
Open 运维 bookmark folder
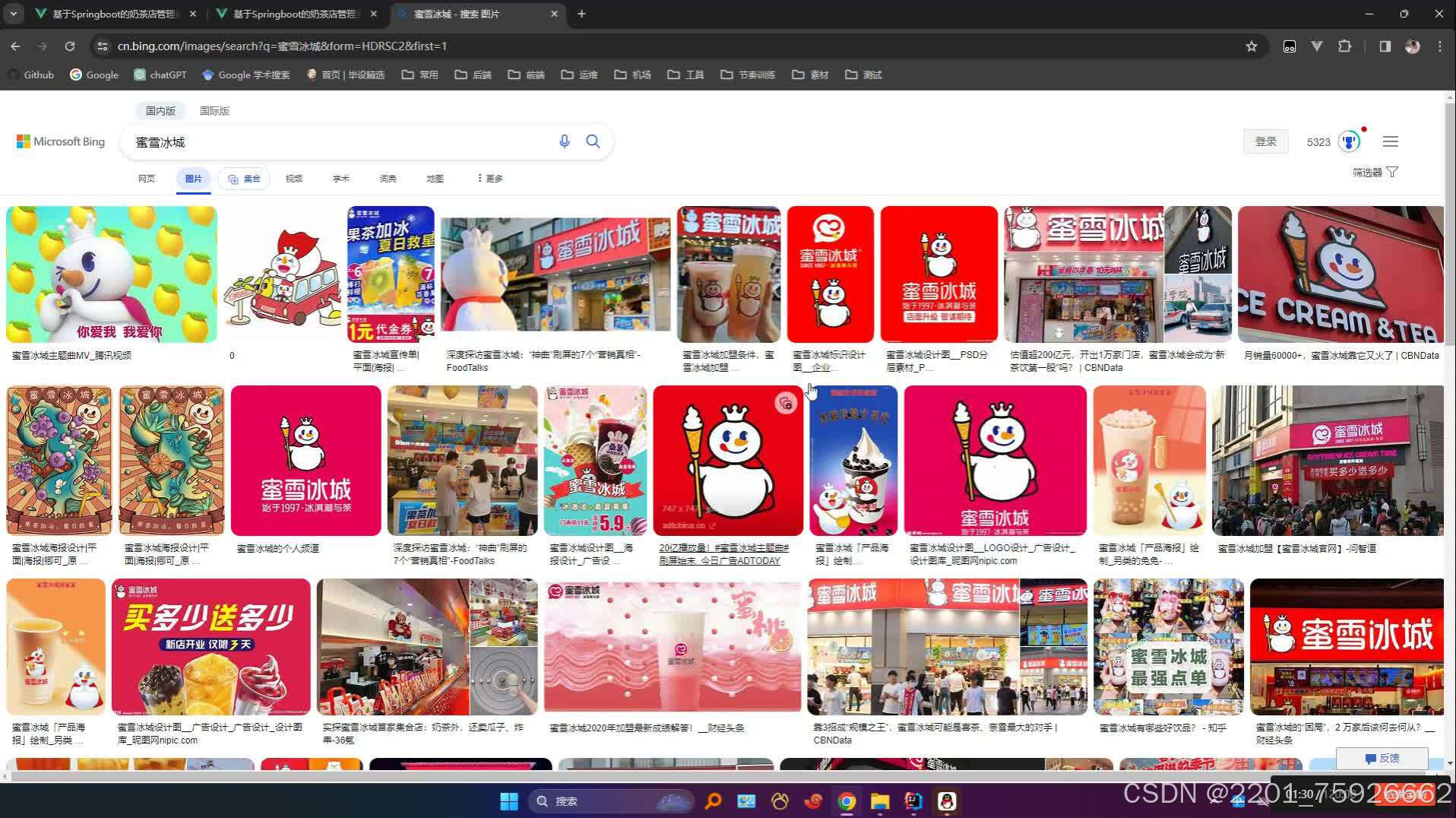click(579, 75)
